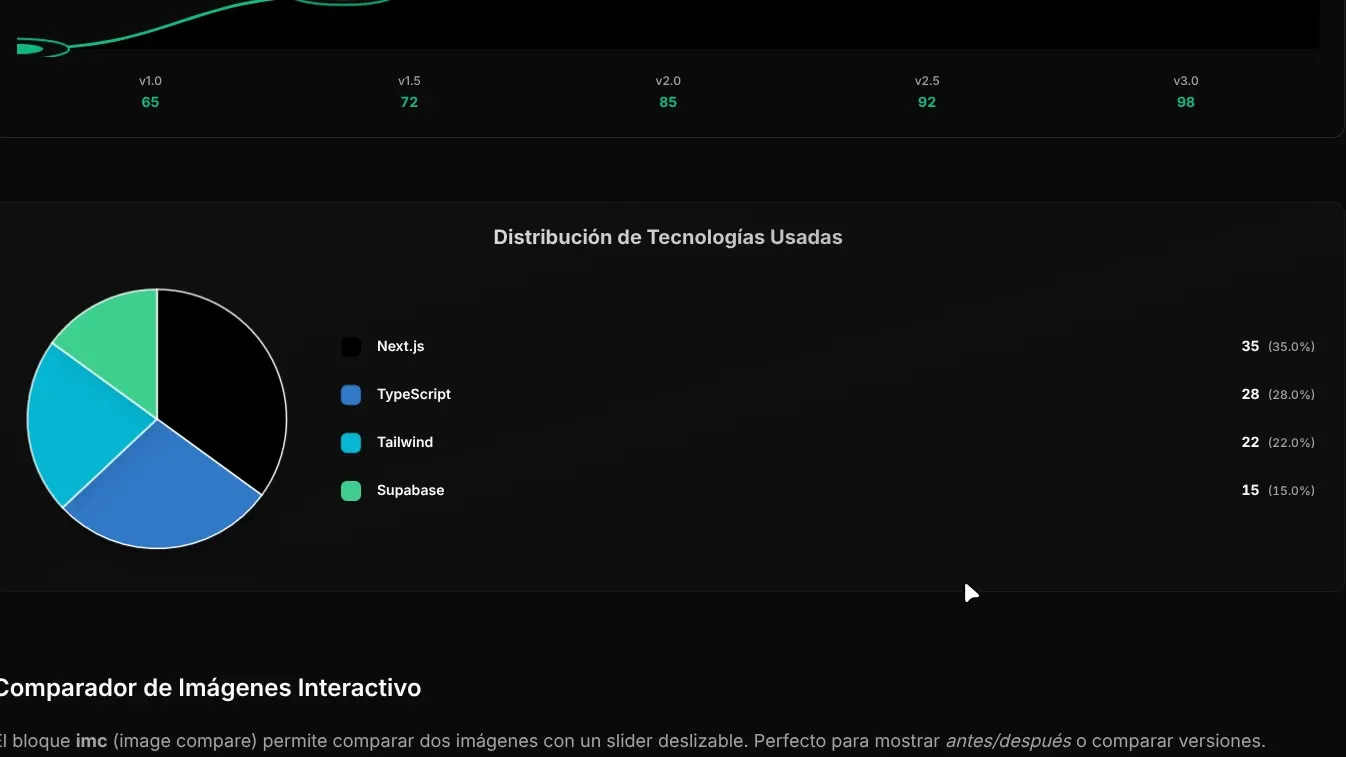Click the green Supabase legend swatch

click(351, 491)
